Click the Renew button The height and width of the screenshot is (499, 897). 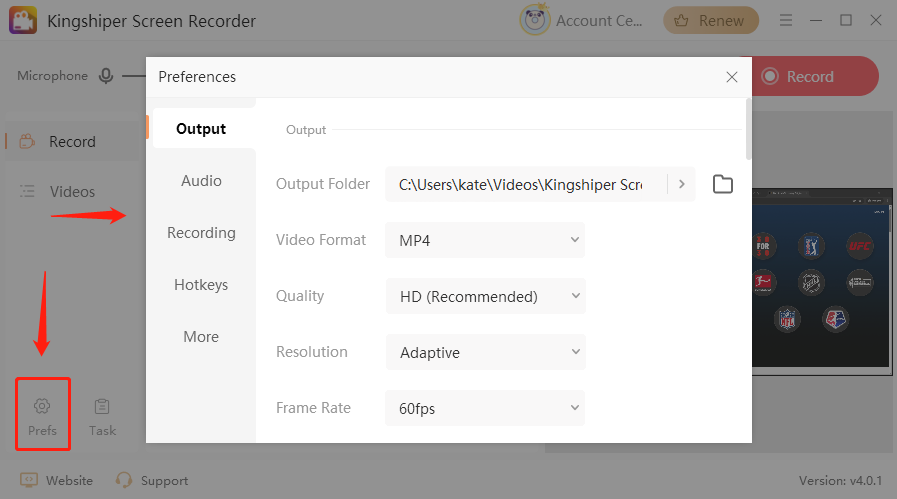pos(711,21)
